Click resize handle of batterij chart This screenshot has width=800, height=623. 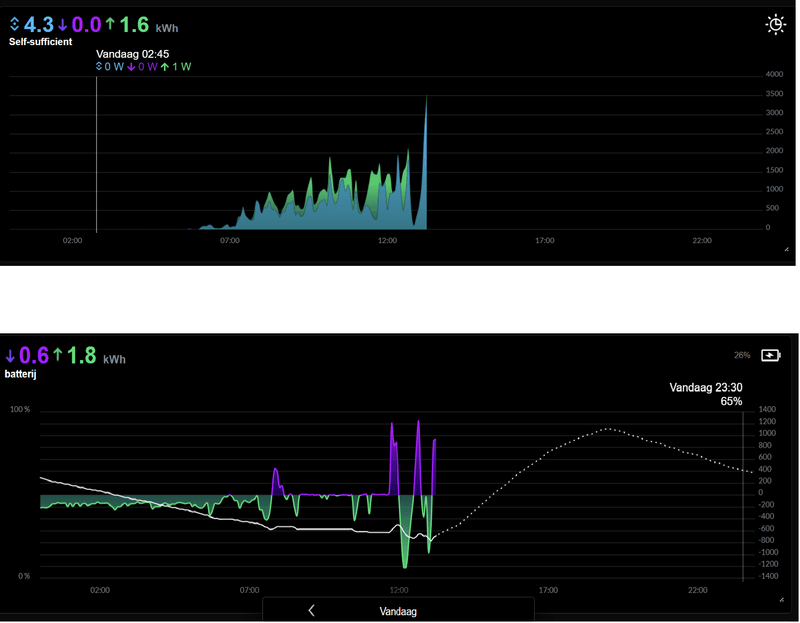[782, 600]
